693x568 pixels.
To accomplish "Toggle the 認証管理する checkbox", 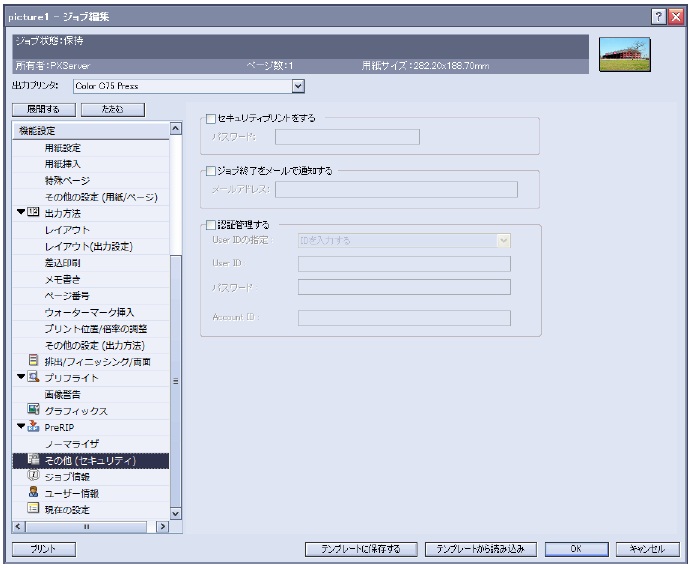I will 210,225.
